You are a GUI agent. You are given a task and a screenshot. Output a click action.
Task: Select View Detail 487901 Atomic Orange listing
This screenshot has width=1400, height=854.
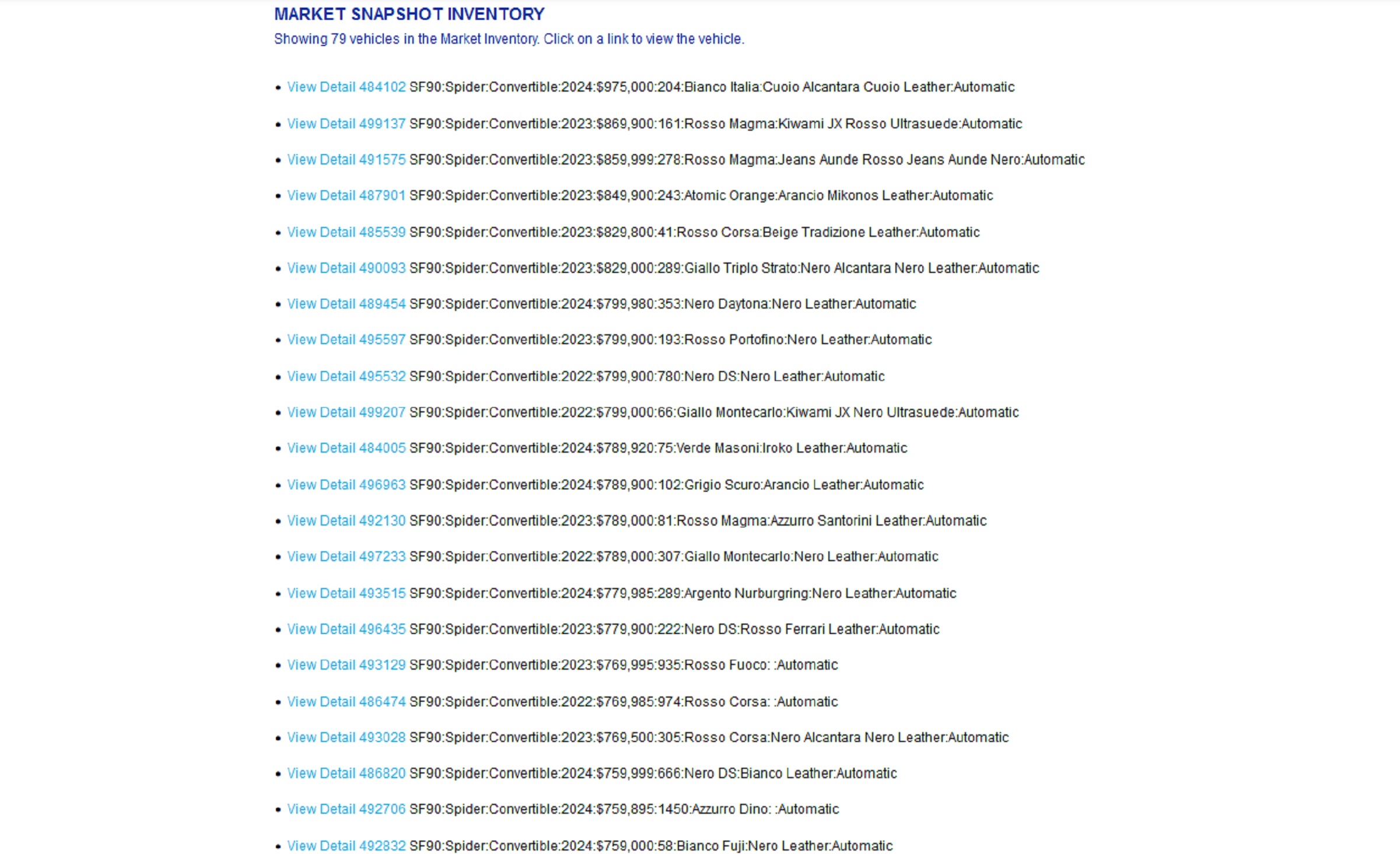pos(346,195)
